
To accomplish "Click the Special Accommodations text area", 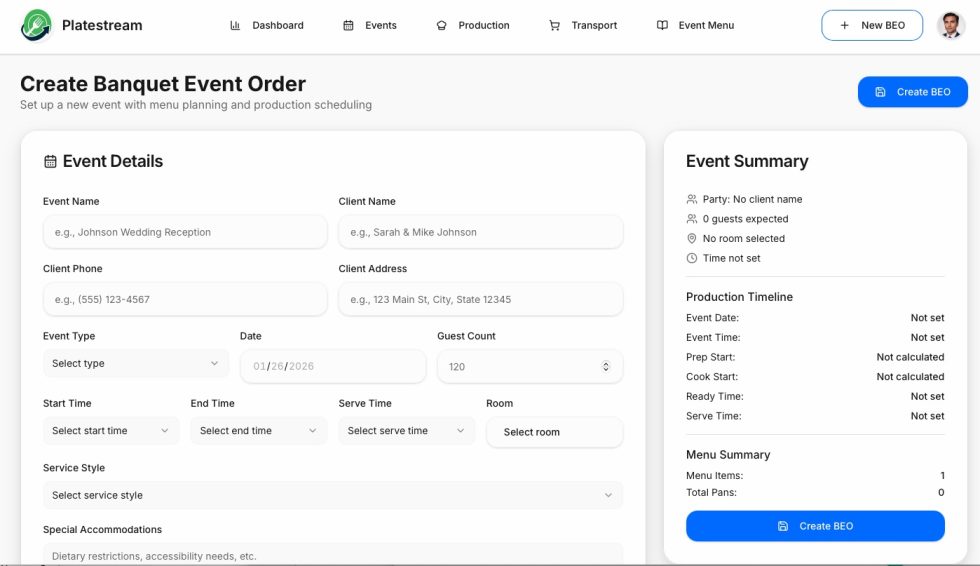I will pyautogui.click(x=333, y=554).
